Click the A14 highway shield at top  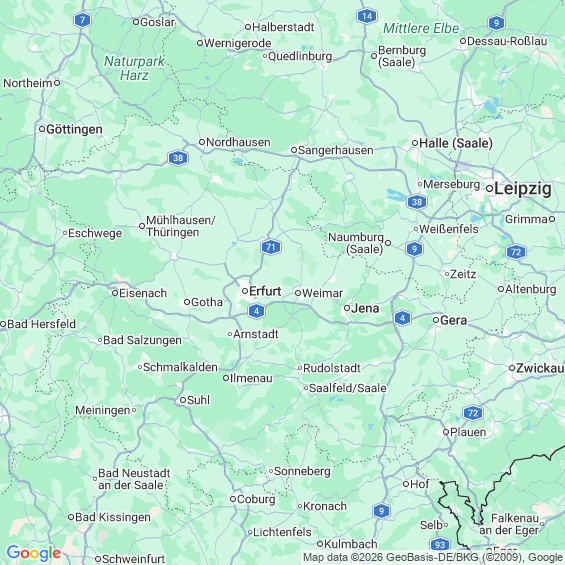367,16
